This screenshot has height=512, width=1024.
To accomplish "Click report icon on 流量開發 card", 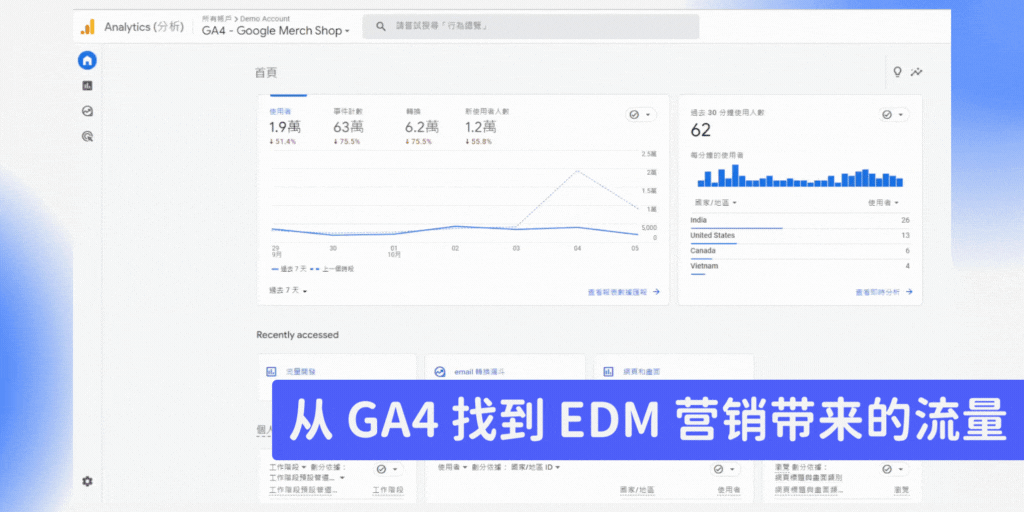I will pyautogui.click(x=271, y=372).
